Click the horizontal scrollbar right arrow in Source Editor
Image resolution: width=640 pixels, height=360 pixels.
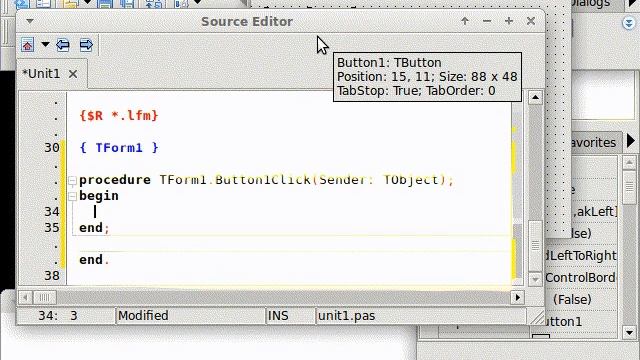[518, 297]
